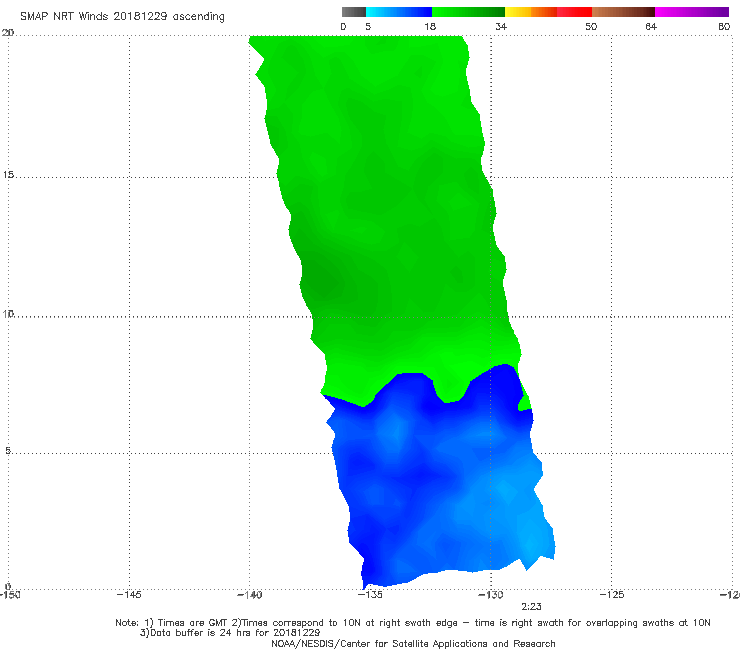Click the longitude axis label '-125'

pyautogui.click(x=612, y=594)
